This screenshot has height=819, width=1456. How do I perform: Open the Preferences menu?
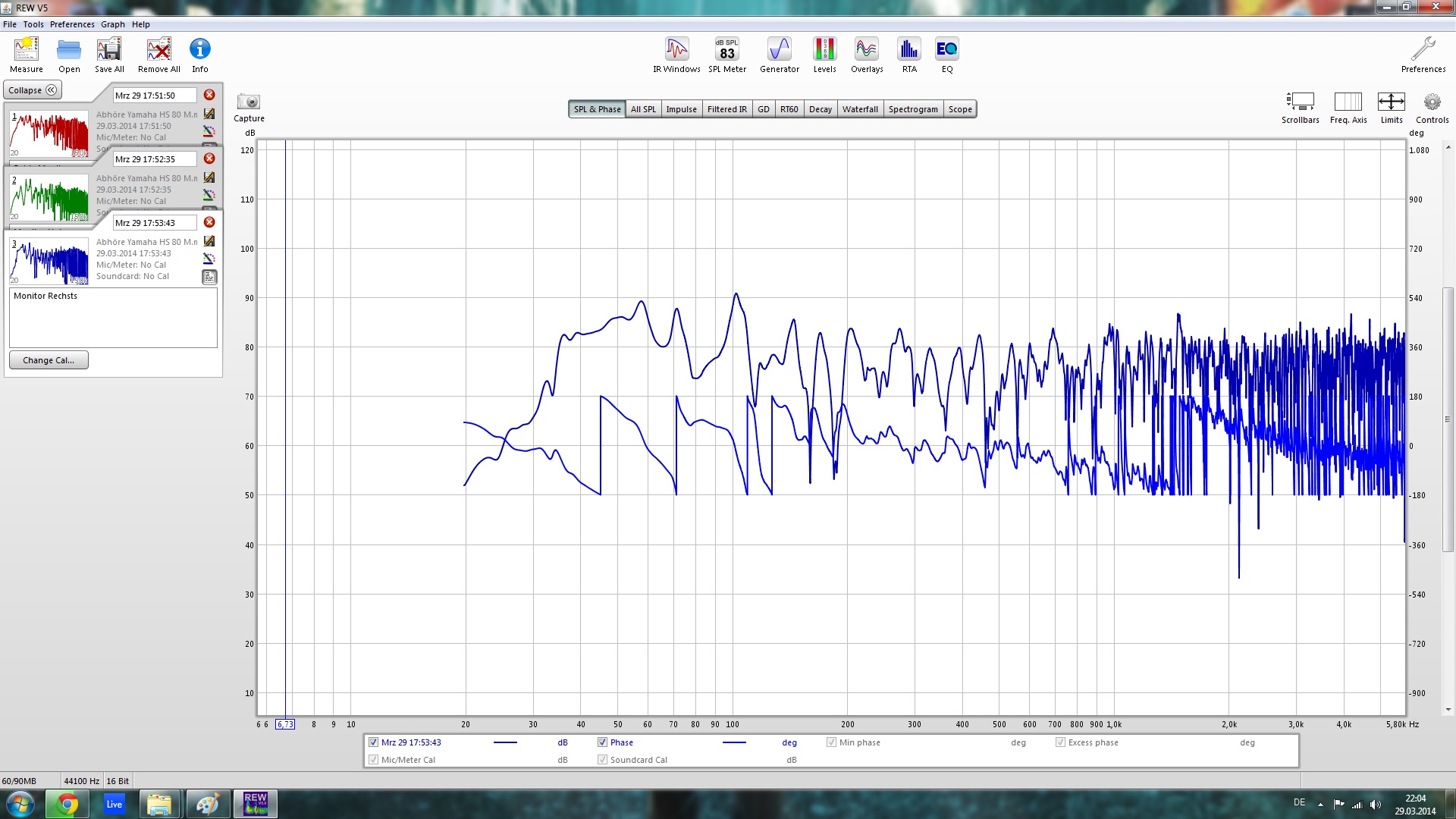coord(72,24)
